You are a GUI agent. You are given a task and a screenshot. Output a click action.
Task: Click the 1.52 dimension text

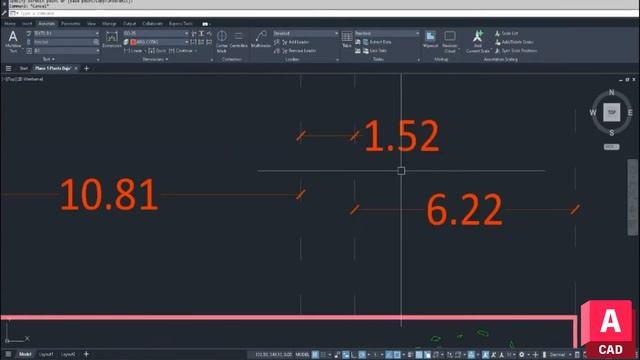click(x=402, y=136)
